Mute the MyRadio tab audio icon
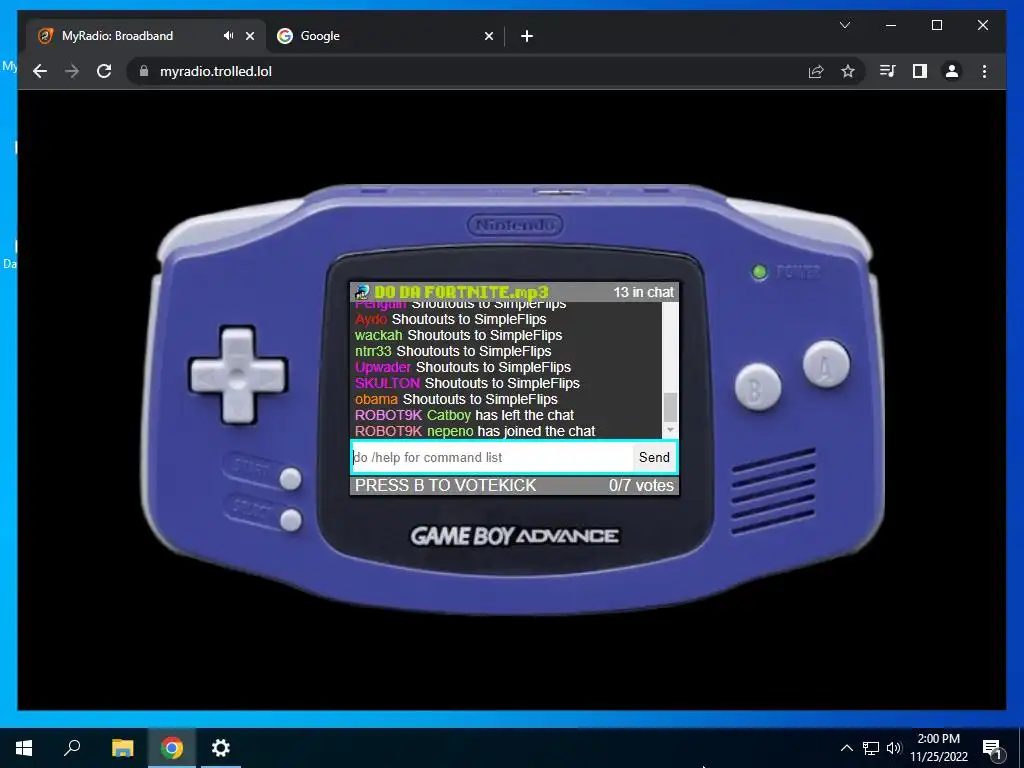This screenshot has width=1024, height=768. [228, 36]
